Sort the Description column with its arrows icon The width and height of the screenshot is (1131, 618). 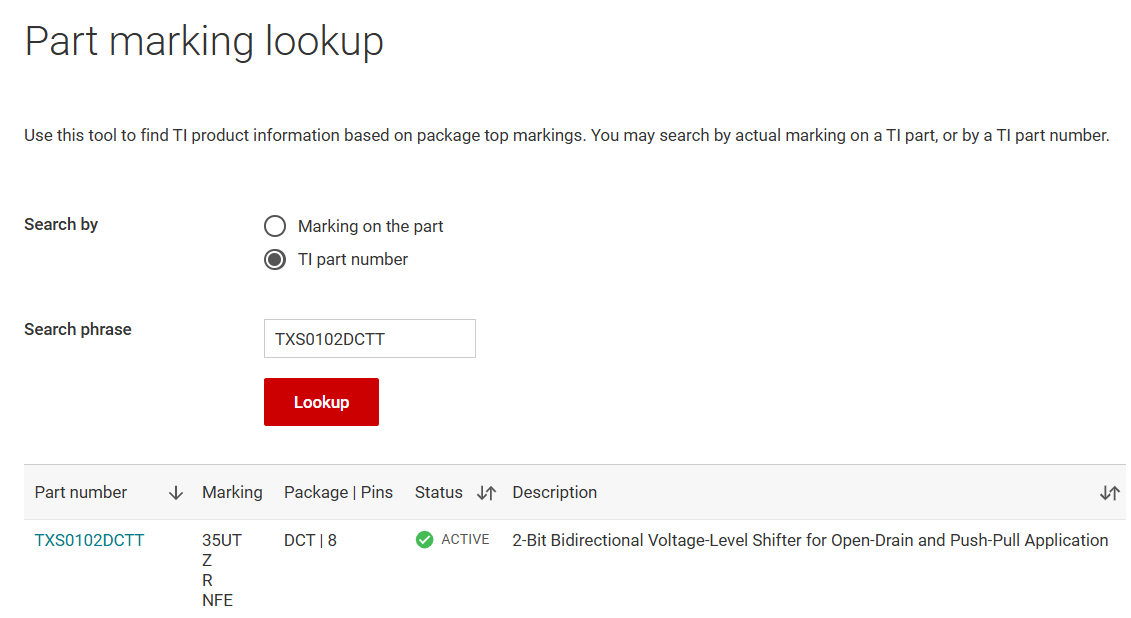click(1109, 493)
